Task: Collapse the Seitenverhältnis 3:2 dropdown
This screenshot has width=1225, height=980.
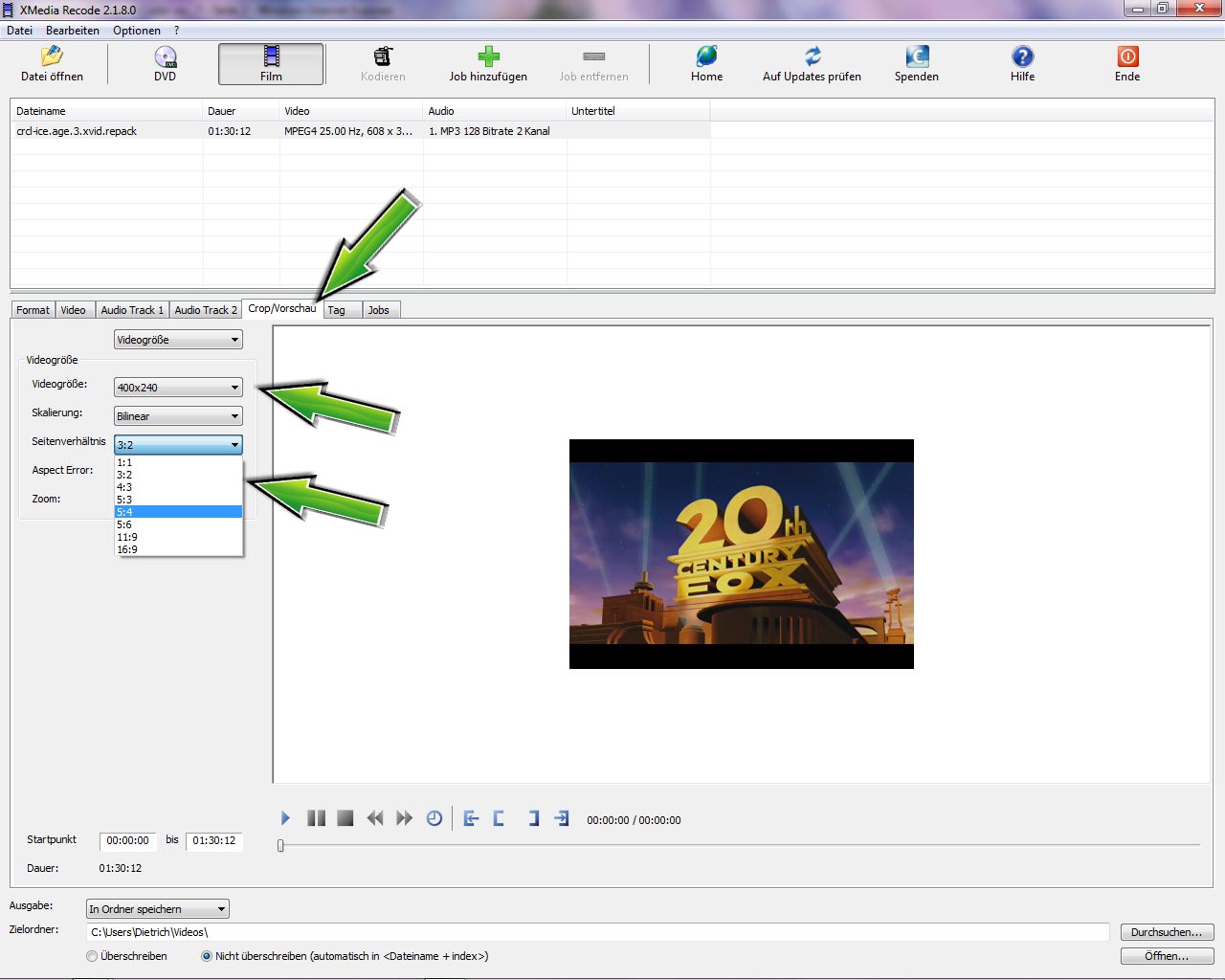Action: (x=178, y=445)
